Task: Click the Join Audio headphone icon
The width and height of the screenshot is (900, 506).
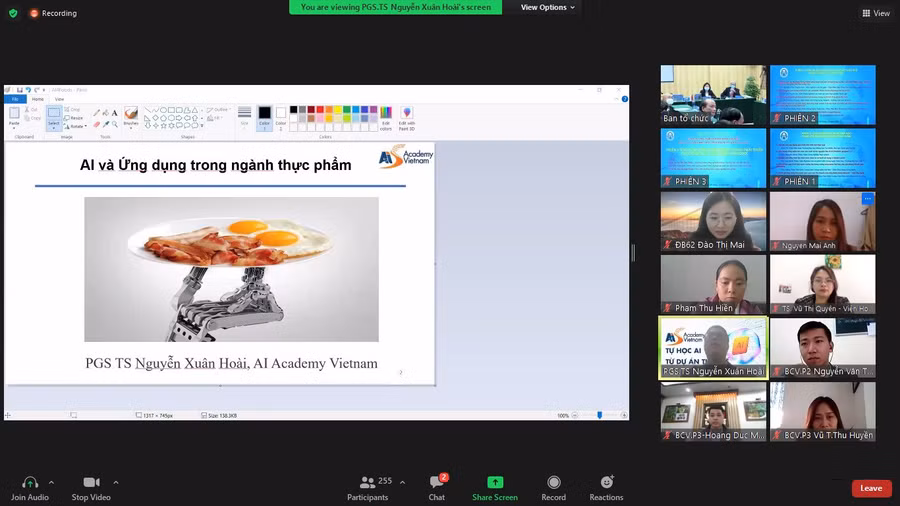Action: (x=30, y=483)
